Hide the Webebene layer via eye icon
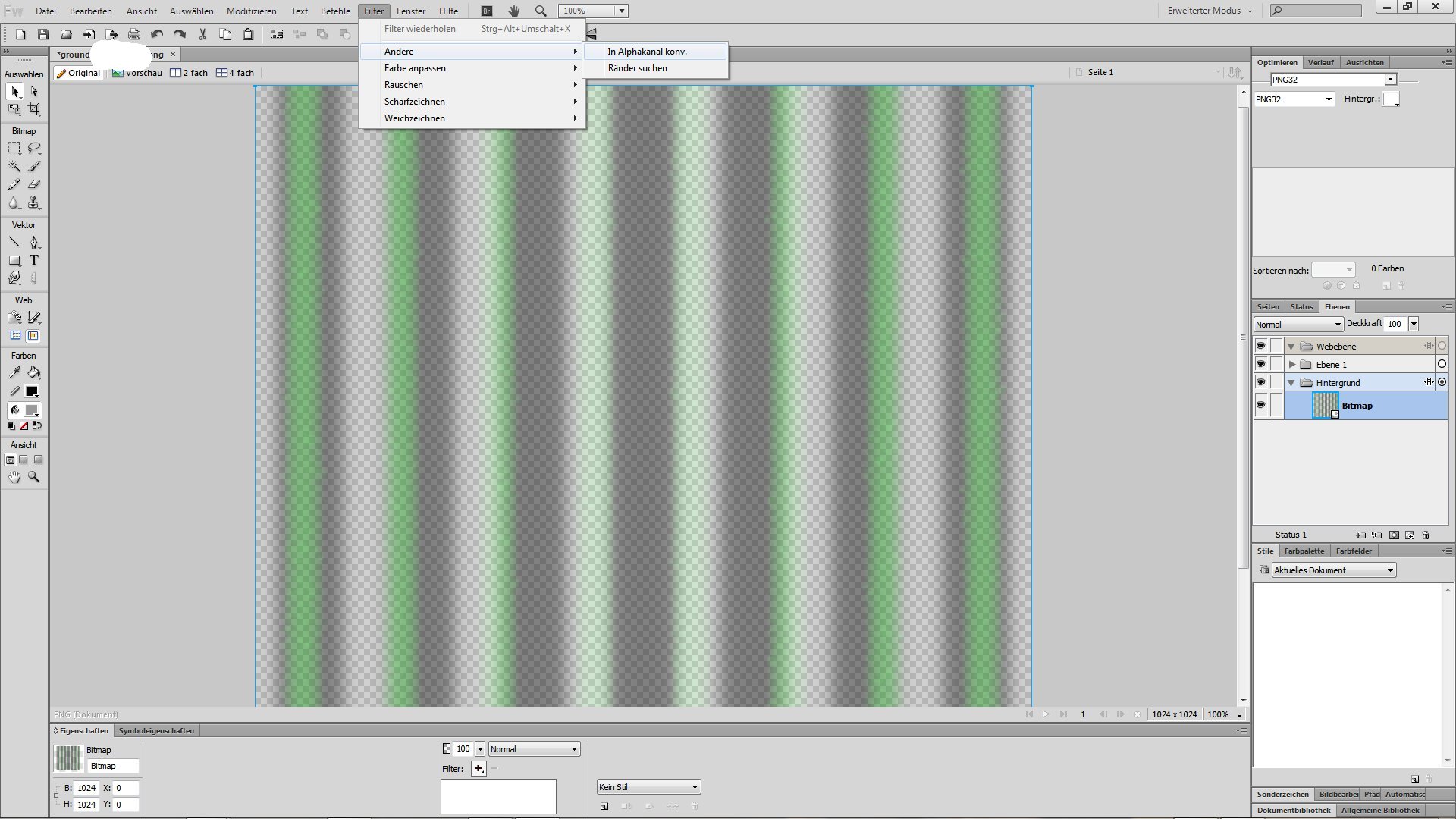 click(1260, 346)
